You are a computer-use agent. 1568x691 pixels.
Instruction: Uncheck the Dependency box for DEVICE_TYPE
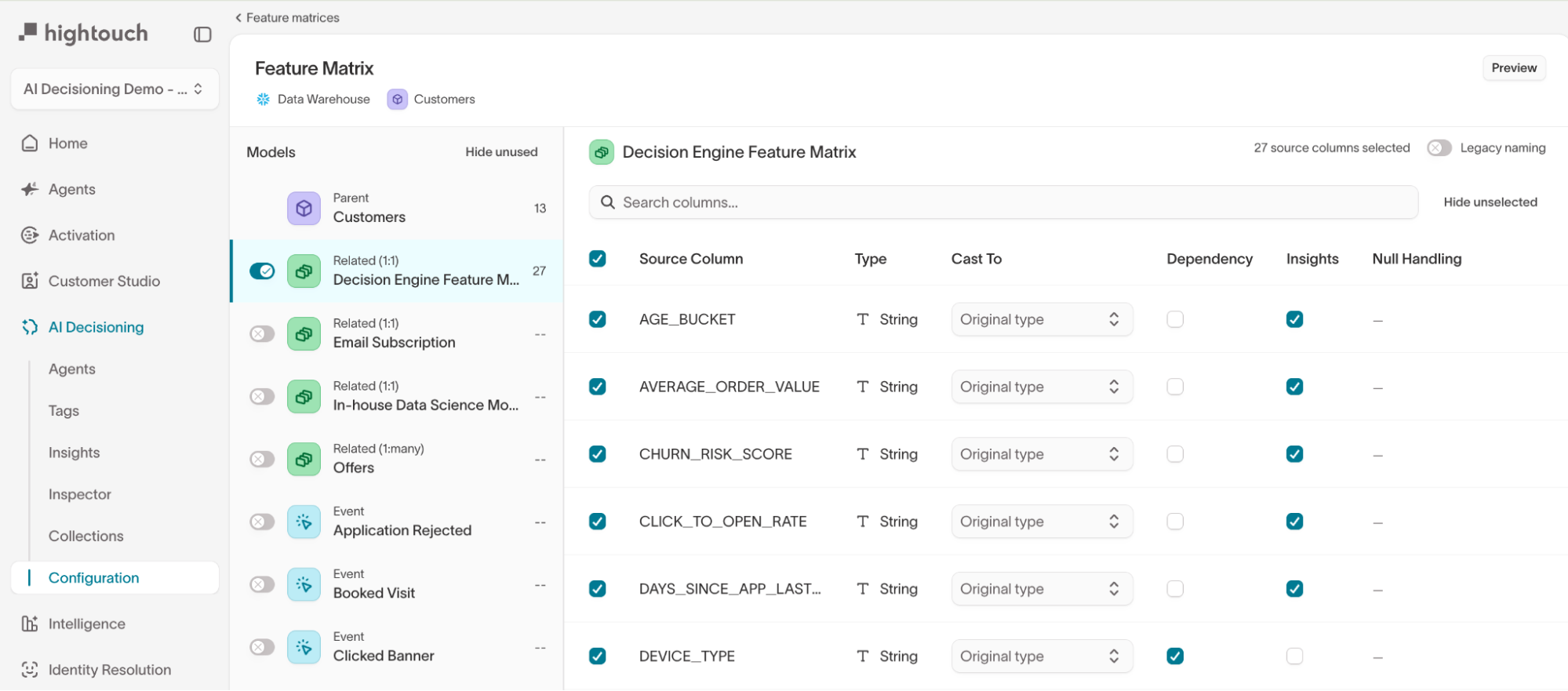point(1175,656)
